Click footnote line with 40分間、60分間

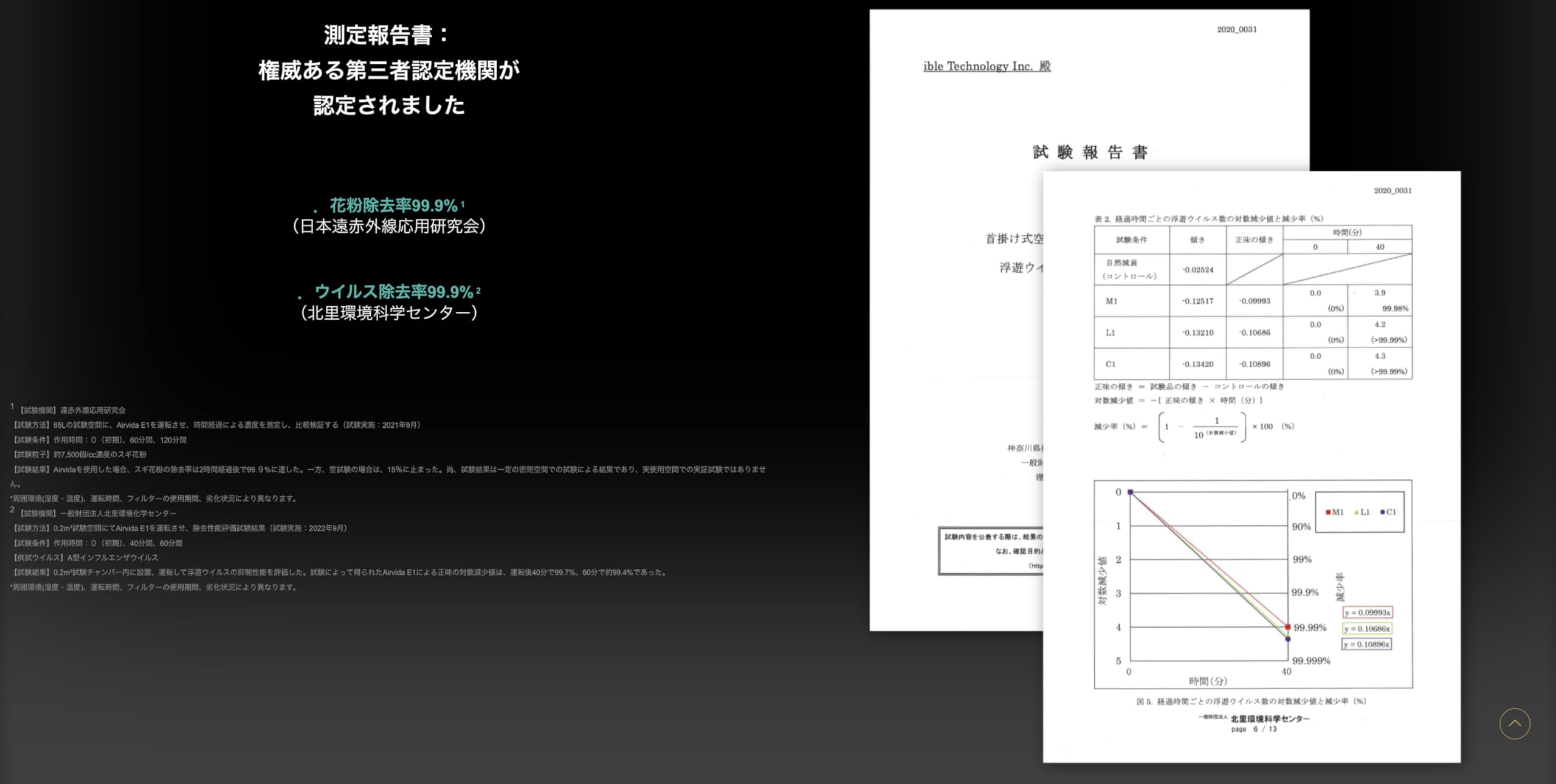tap(97, 543)
